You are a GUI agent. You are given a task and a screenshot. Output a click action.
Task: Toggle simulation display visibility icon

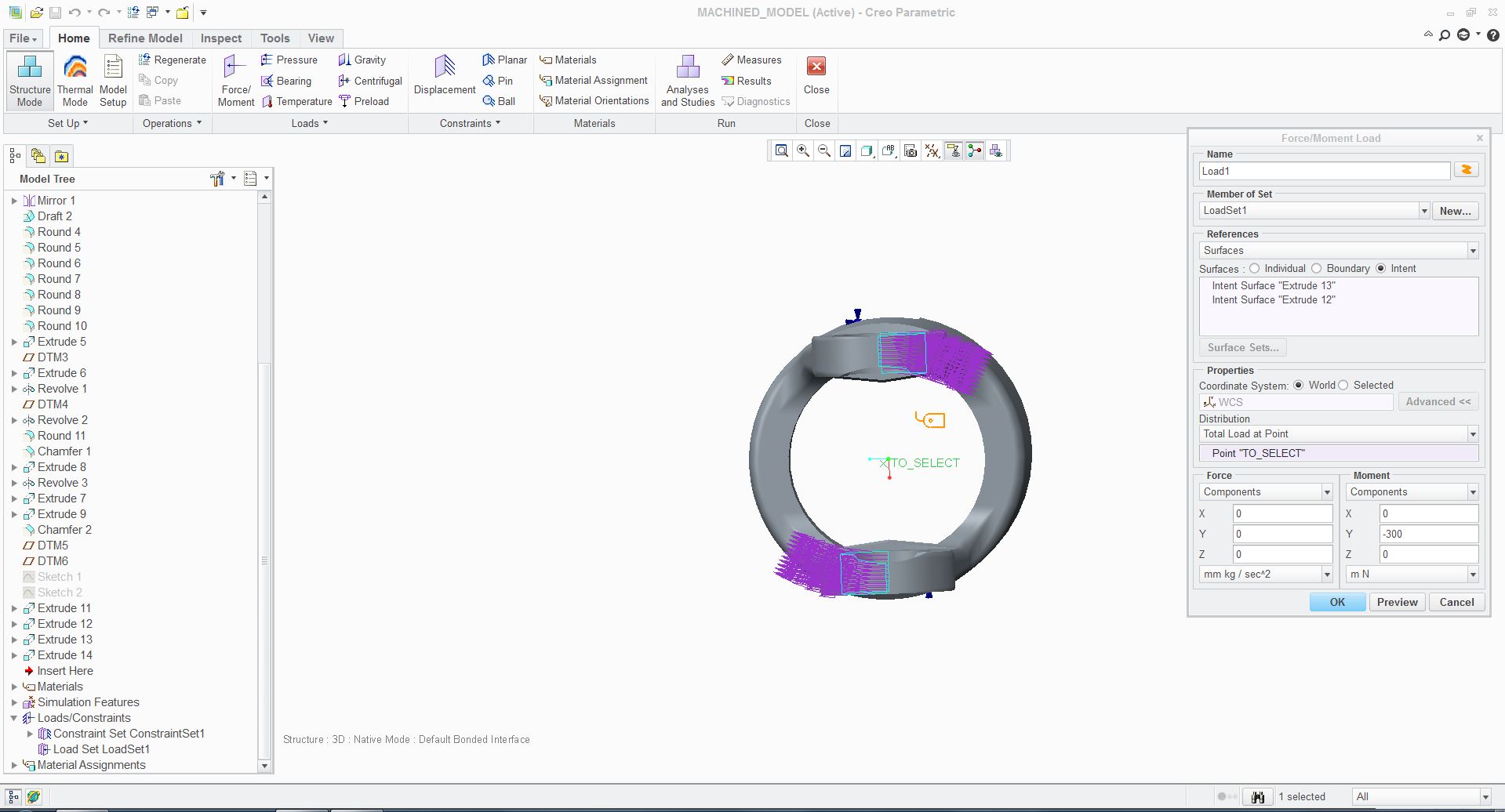996,151
